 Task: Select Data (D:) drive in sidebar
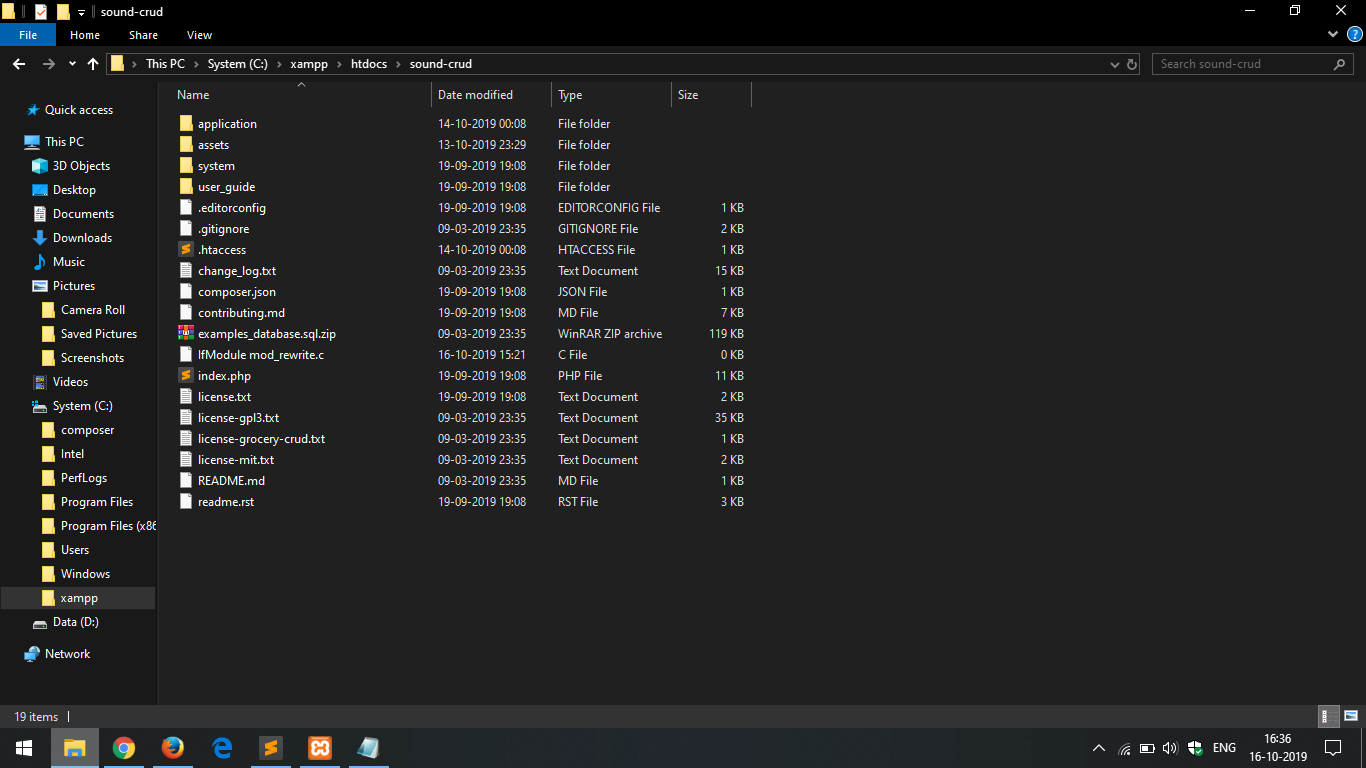(x=78, y=622)
